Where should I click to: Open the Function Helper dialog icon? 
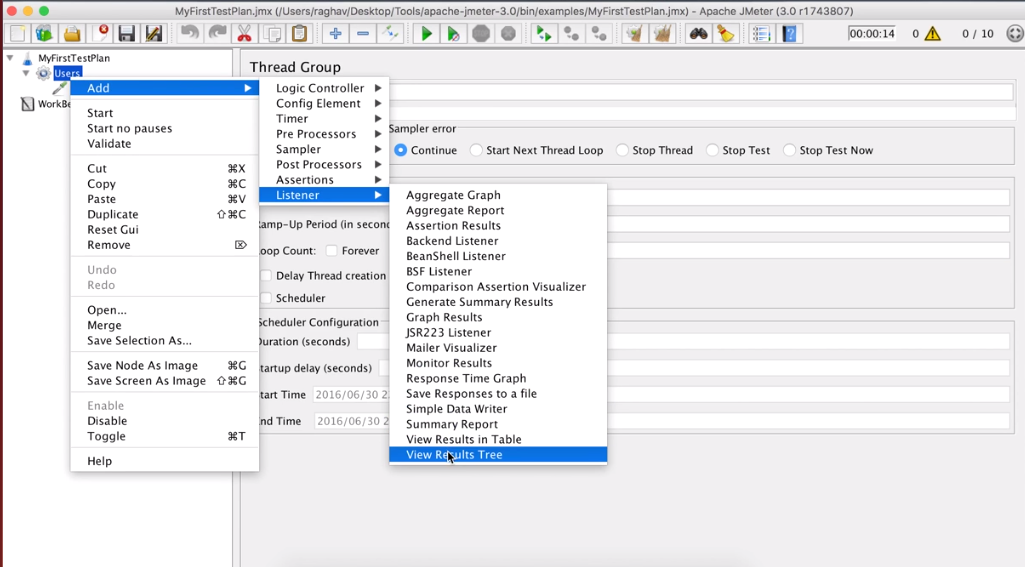click(762, 33)
